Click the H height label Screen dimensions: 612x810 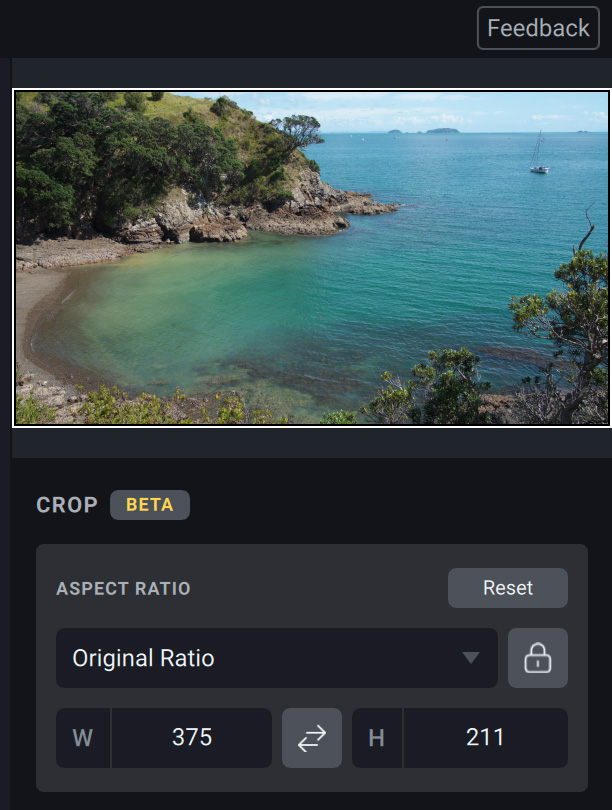point(377,738)
